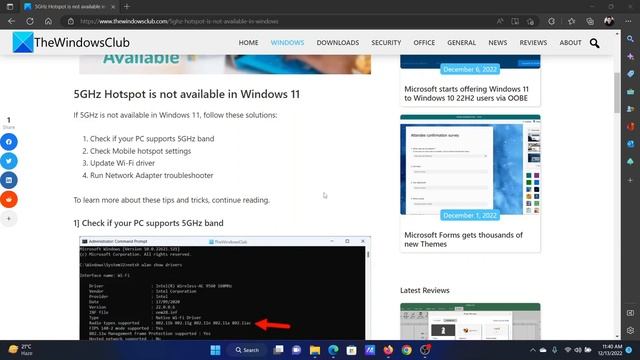Screen dimensions: 640x360
Task: Open network and volume tray icons
Action: click(x=578, y=350)
